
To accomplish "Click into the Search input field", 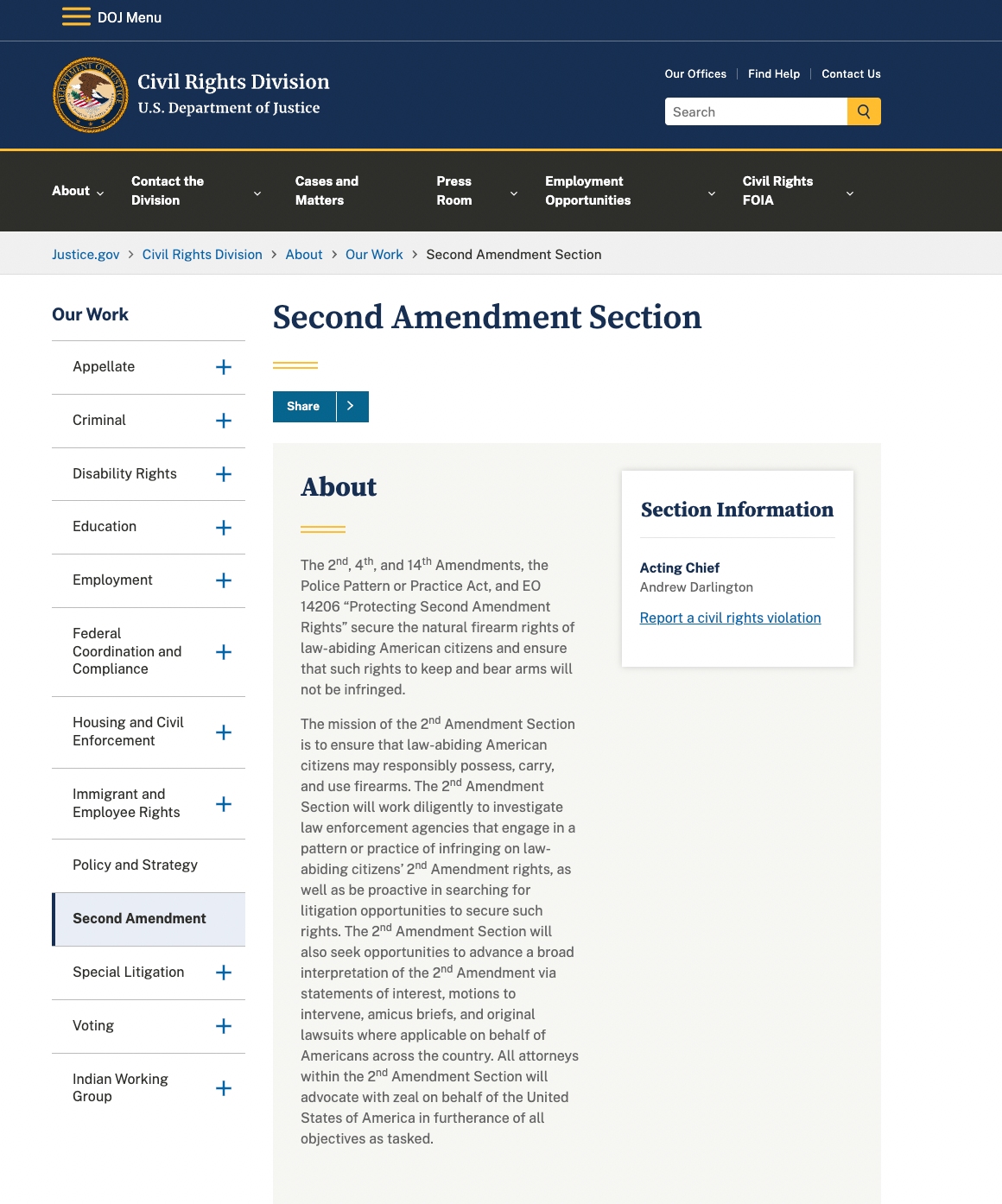I will [x=755, y=111].
